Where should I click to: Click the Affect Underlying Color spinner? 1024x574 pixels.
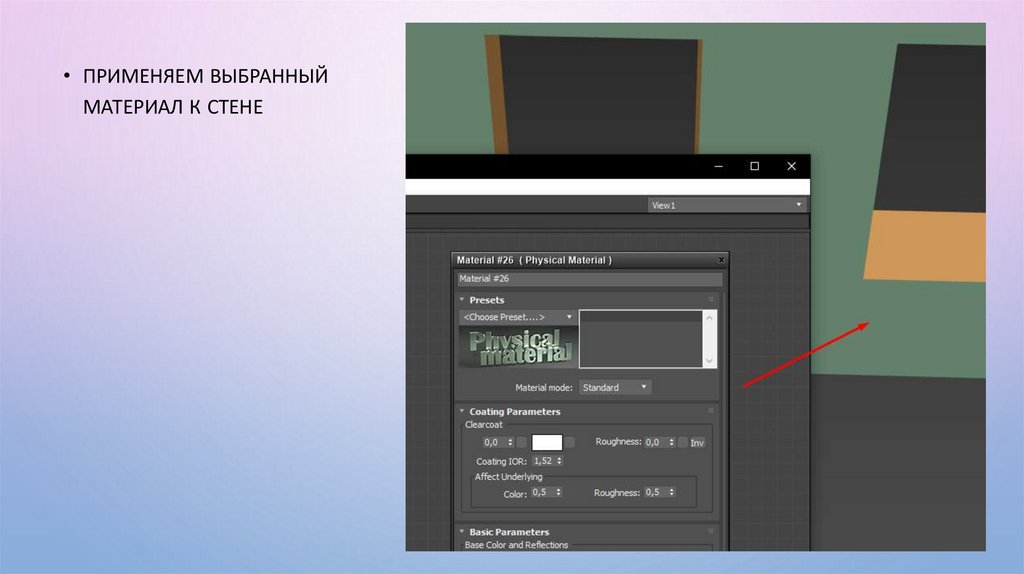pyautogui.click(x=558, y=492)
